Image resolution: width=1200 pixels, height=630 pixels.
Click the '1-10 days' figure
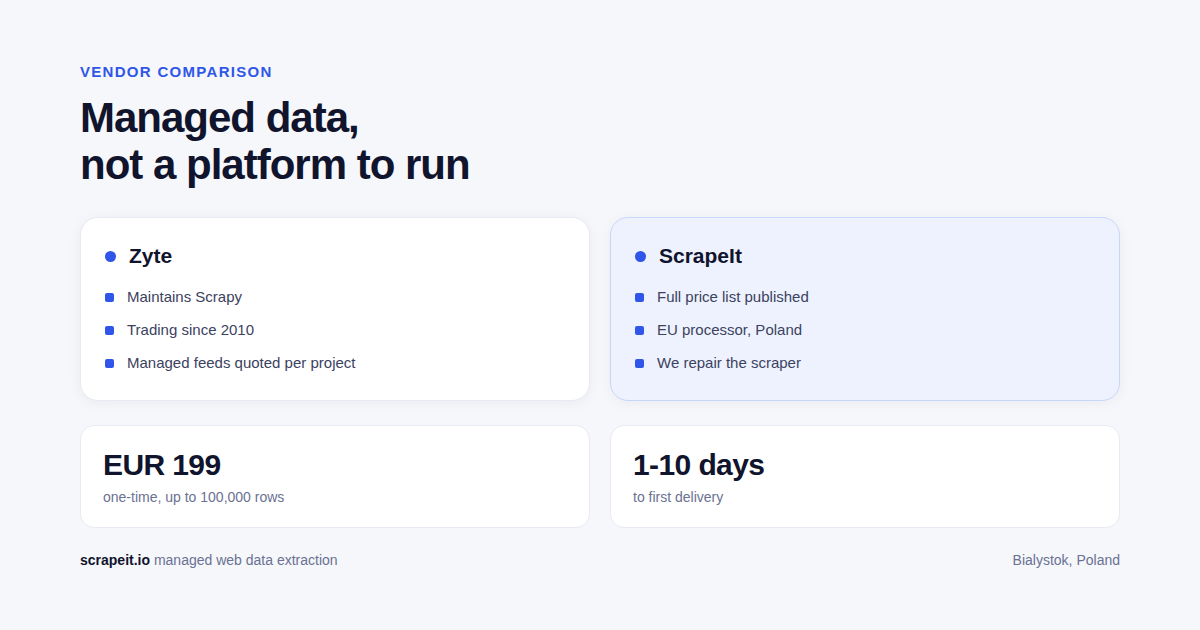click(x=698, y=465)
